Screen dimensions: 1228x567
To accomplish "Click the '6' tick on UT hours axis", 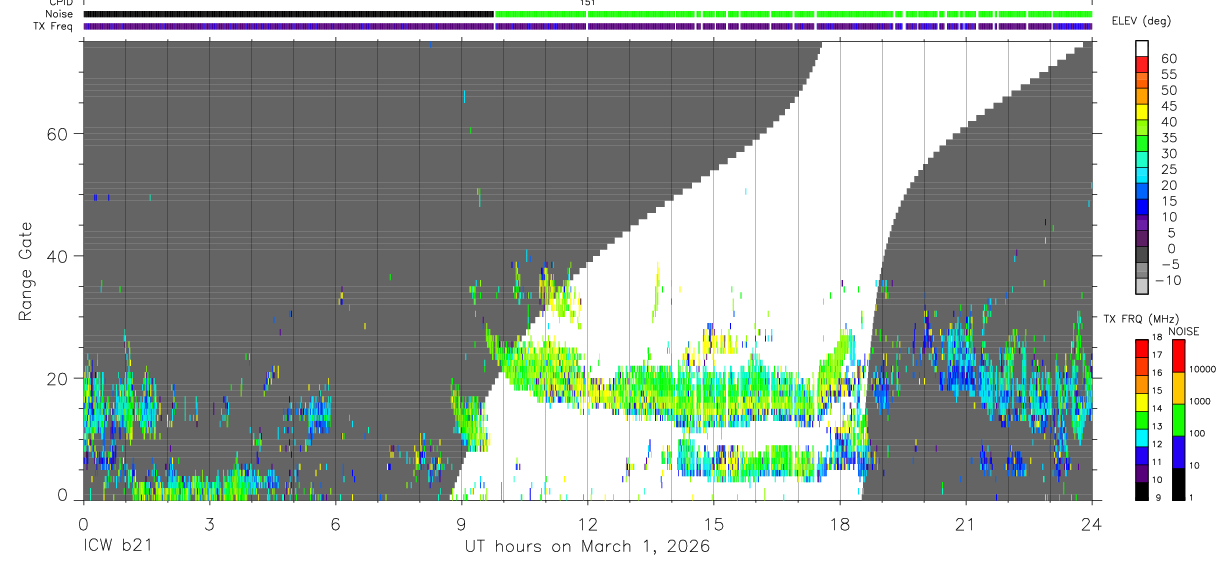I will tap(335, 524).
